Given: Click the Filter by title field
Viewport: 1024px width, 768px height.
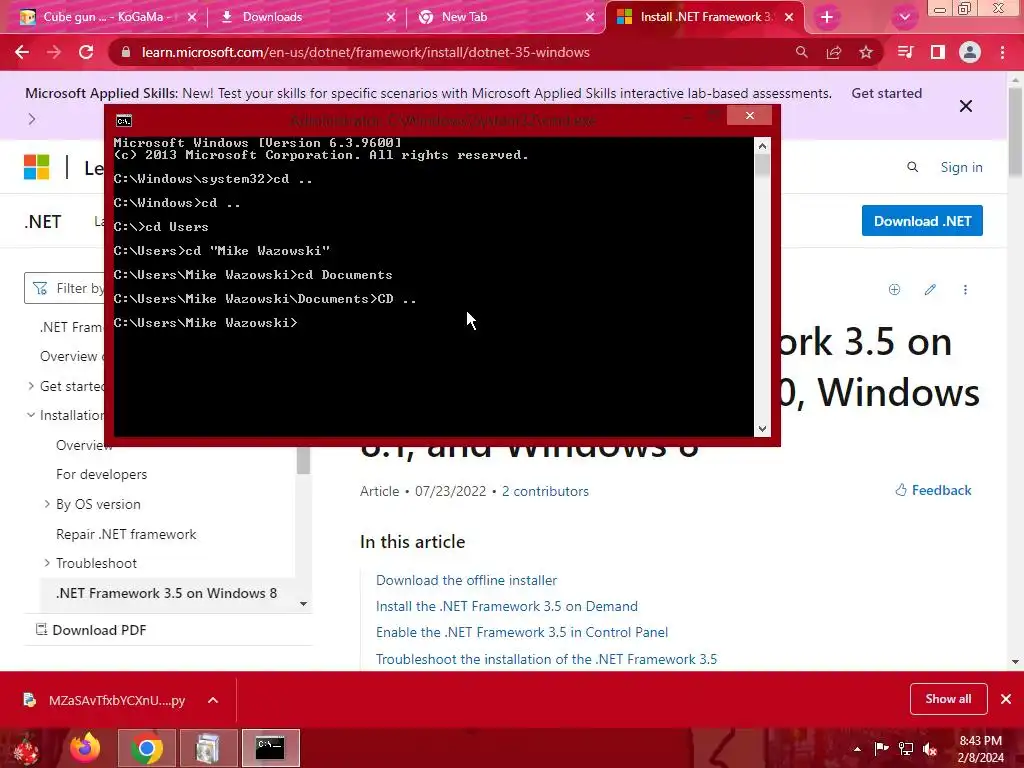Looking at the screenshot, I should (64, 288).
